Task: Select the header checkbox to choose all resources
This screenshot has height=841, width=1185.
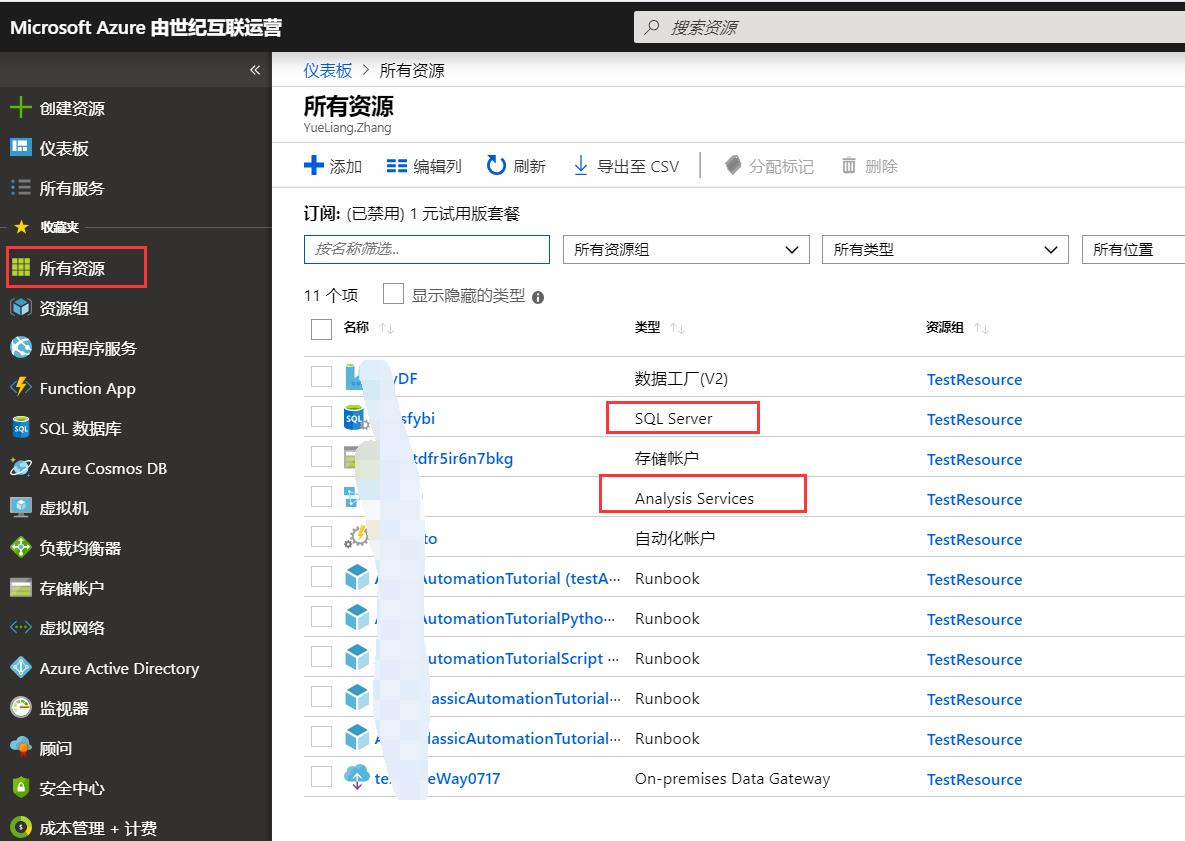Action: tap(320, 327)
